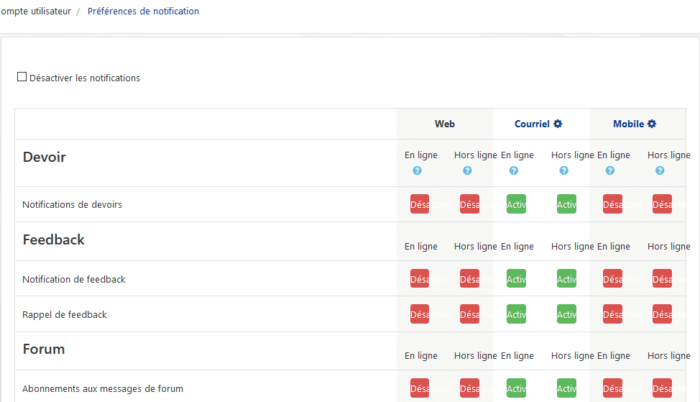Open Courriel settings gear icon
Viewport: 700px width, 402px height.
(558, 124)
